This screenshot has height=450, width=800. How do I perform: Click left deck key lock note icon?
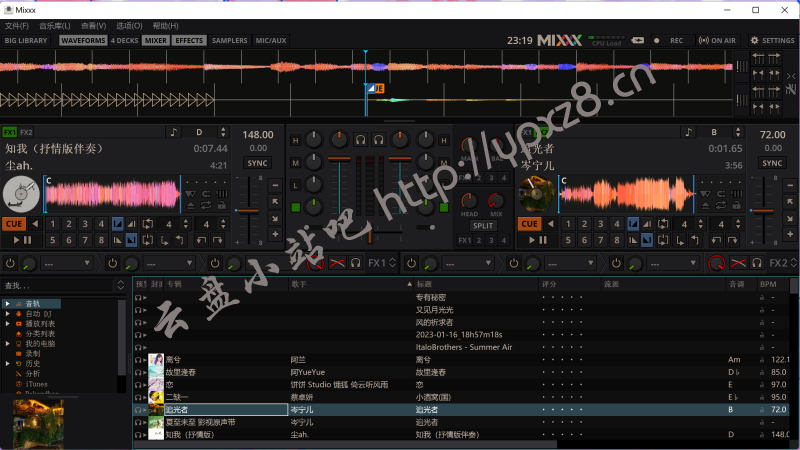[173, 132]
